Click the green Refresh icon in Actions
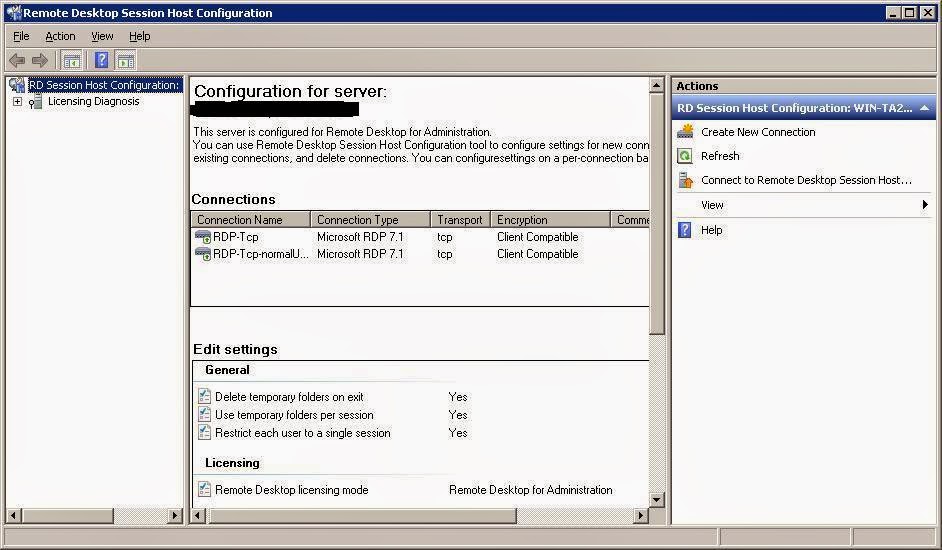The width and height of the screenshot is (942, 550). [685, 156]
